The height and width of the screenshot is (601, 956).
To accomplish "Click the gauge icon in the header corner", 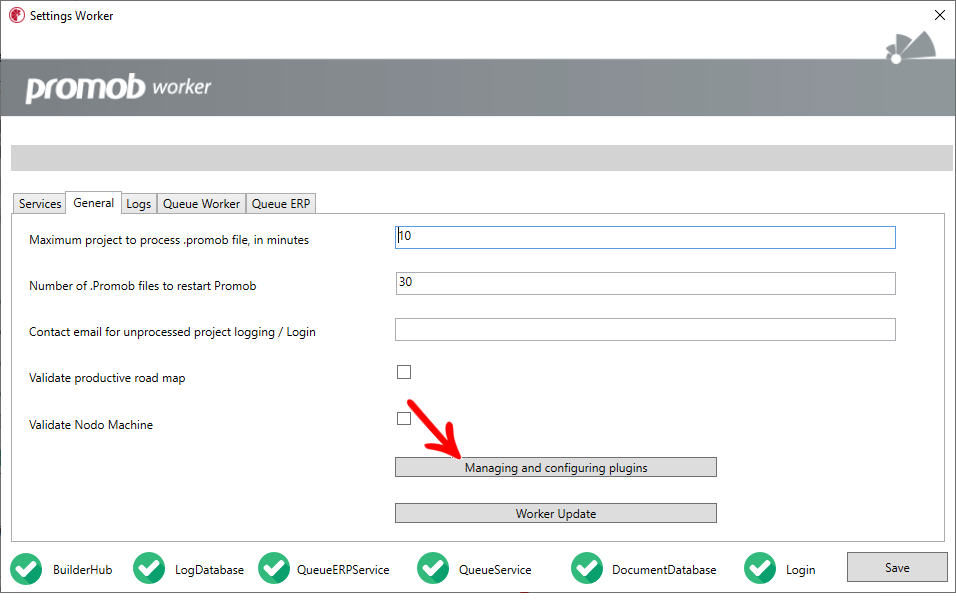I will (x=911, y=48).
